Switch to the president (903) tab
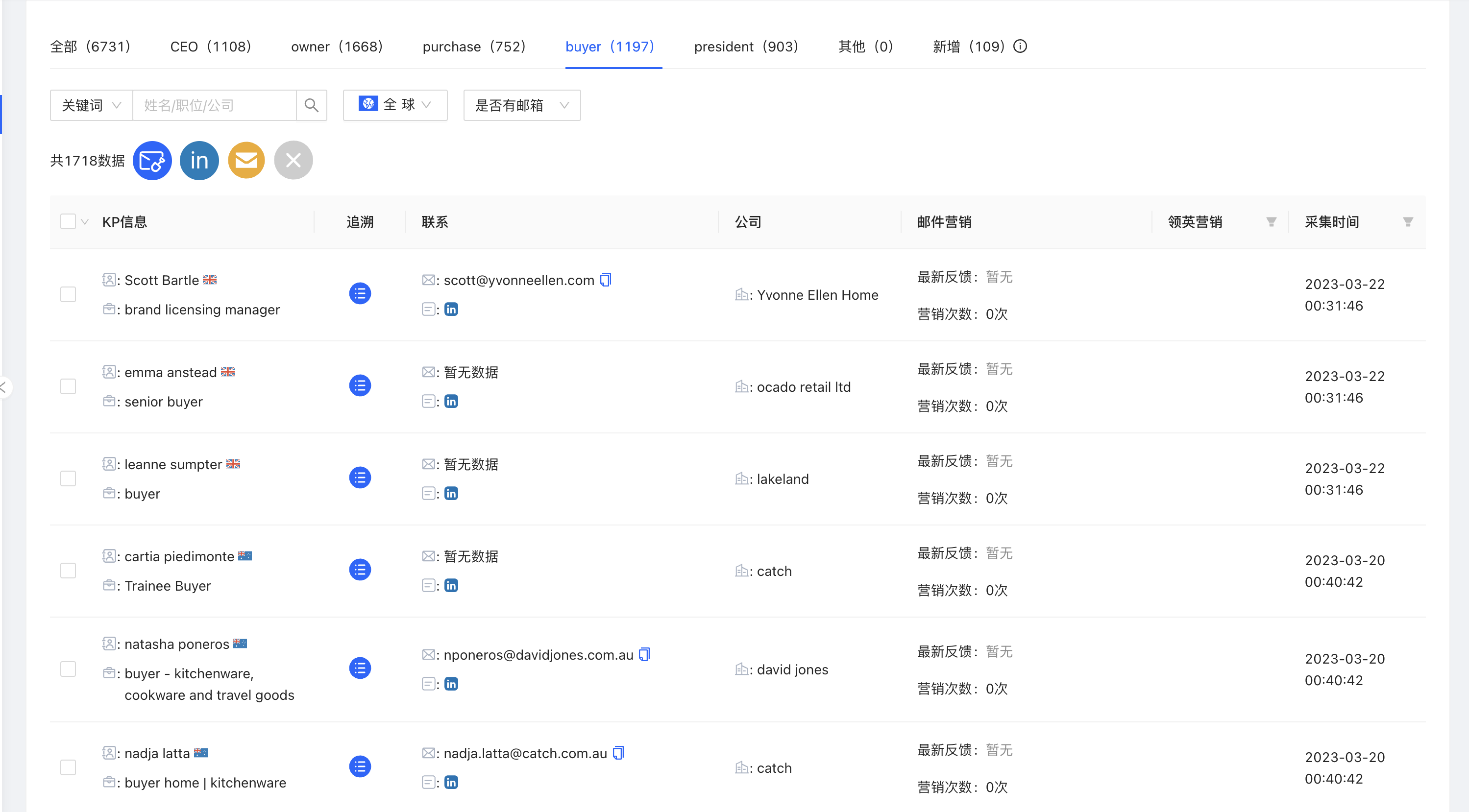Screen dimensions: 1469x812 click(x=745, y=47)
